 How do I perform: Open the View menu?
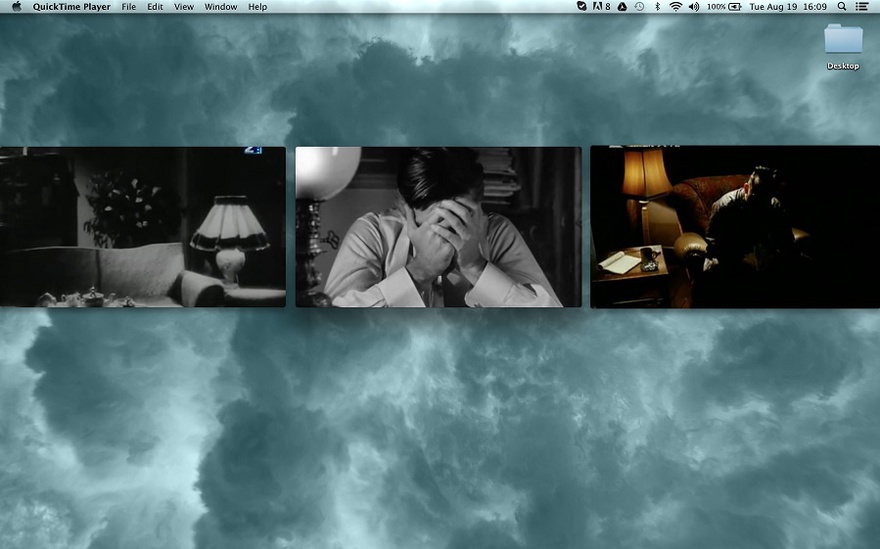pyautogui.click(x=184, y=7)
